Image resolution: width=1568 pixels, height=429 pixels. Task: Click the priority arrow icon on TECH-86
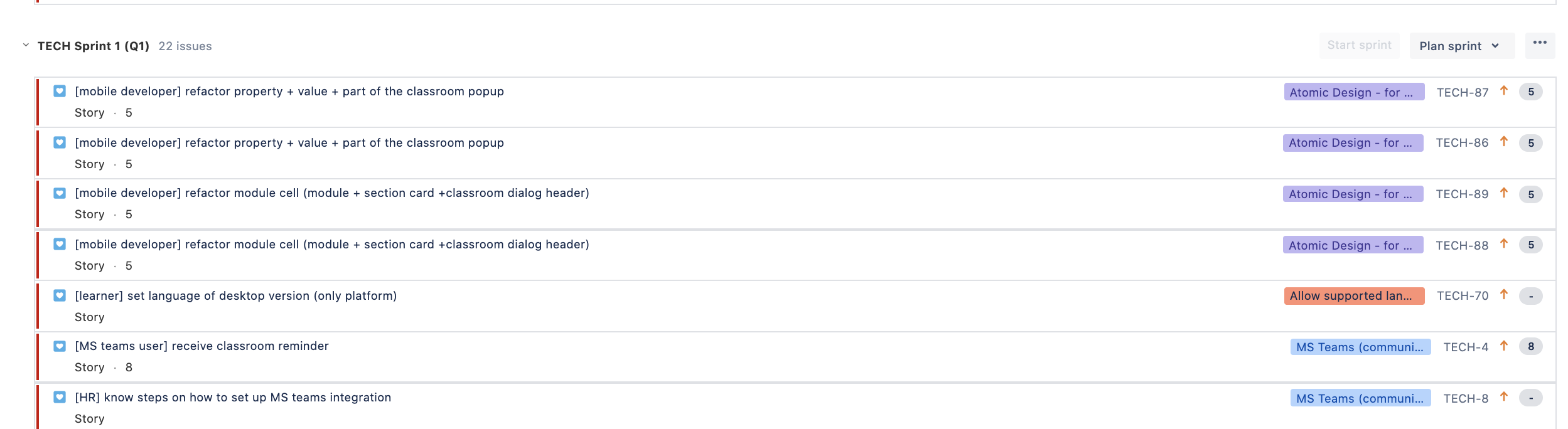pos(1504,142)
